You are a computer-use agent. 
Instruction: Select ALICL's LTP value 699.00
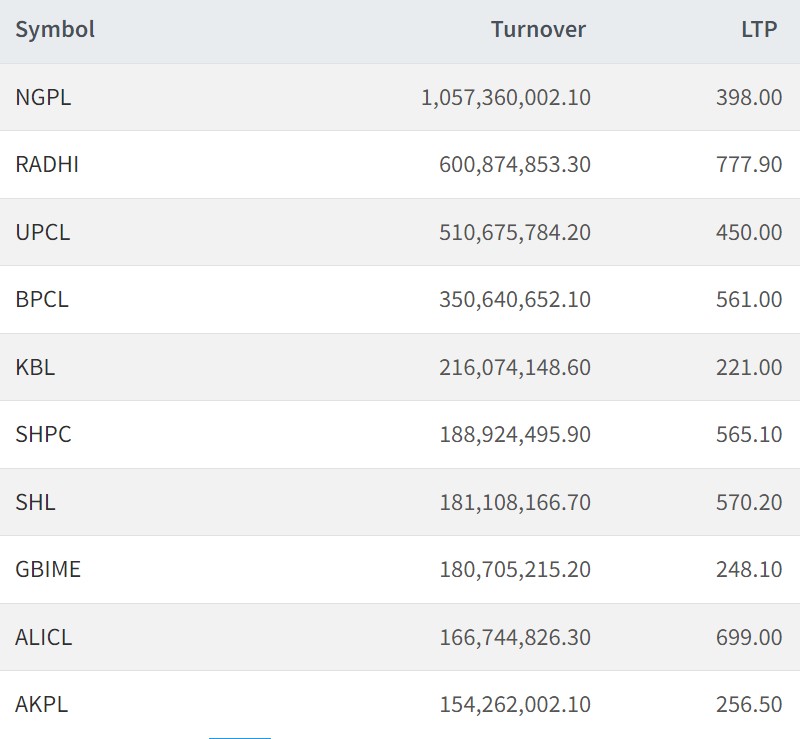click(749, 637)
